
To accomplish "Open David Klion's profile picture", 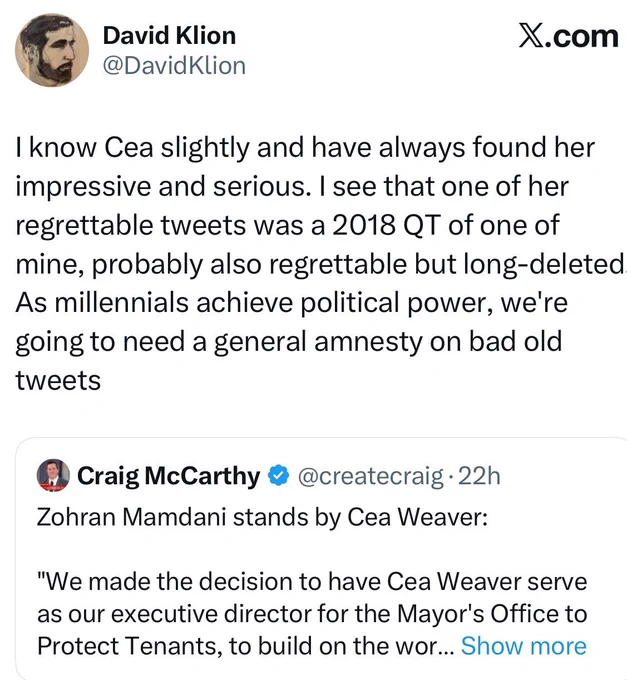I will (x=52, y=50).
